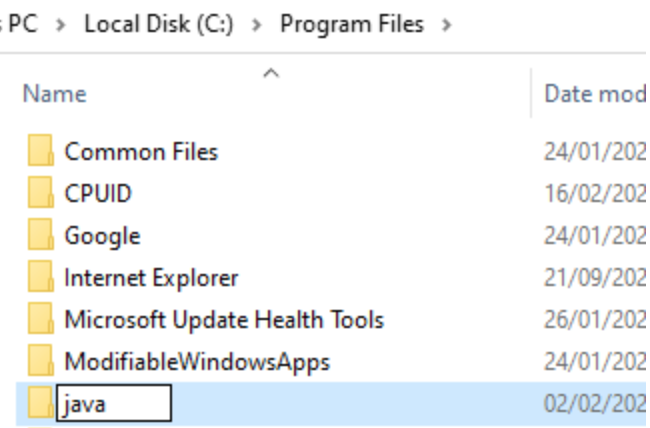
Task: Expand chevron between PC and Local Disk
Action: [61, 25]
